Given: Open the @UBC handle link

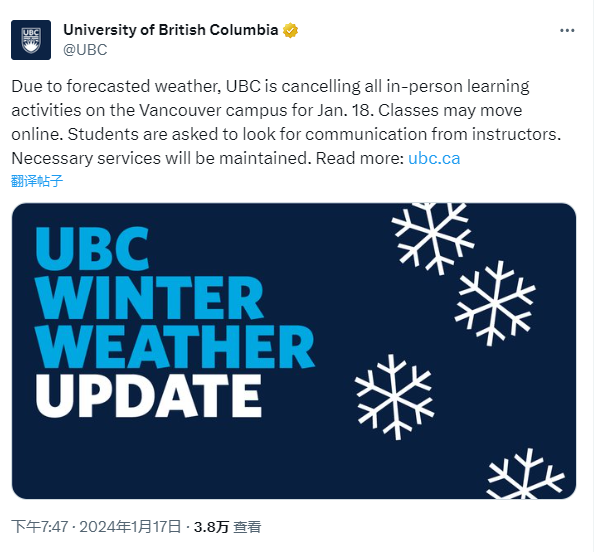Looking at the screenshot, I should click(x=85, y=50).
